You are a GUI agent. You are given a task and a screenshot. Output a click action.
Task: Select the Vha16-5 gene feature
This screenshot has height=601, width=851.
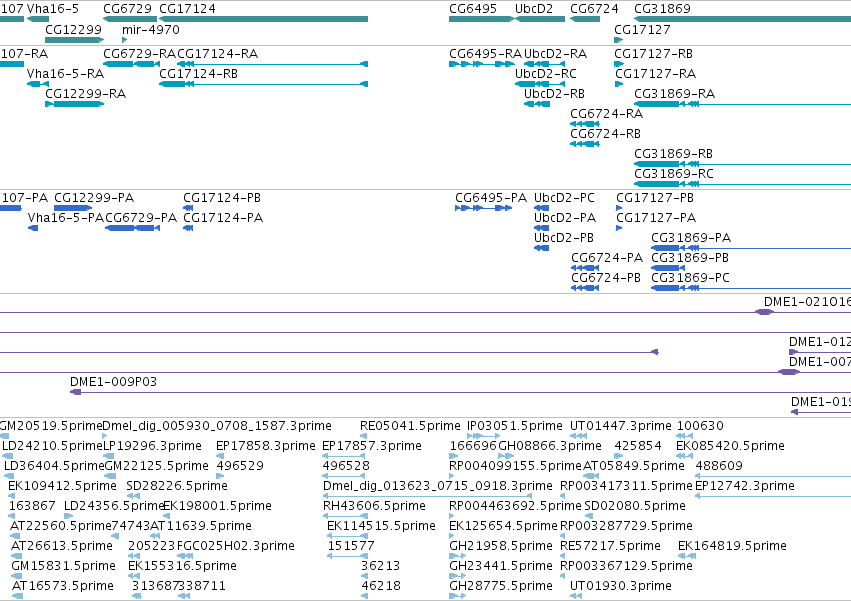click(x=37, y=19)
